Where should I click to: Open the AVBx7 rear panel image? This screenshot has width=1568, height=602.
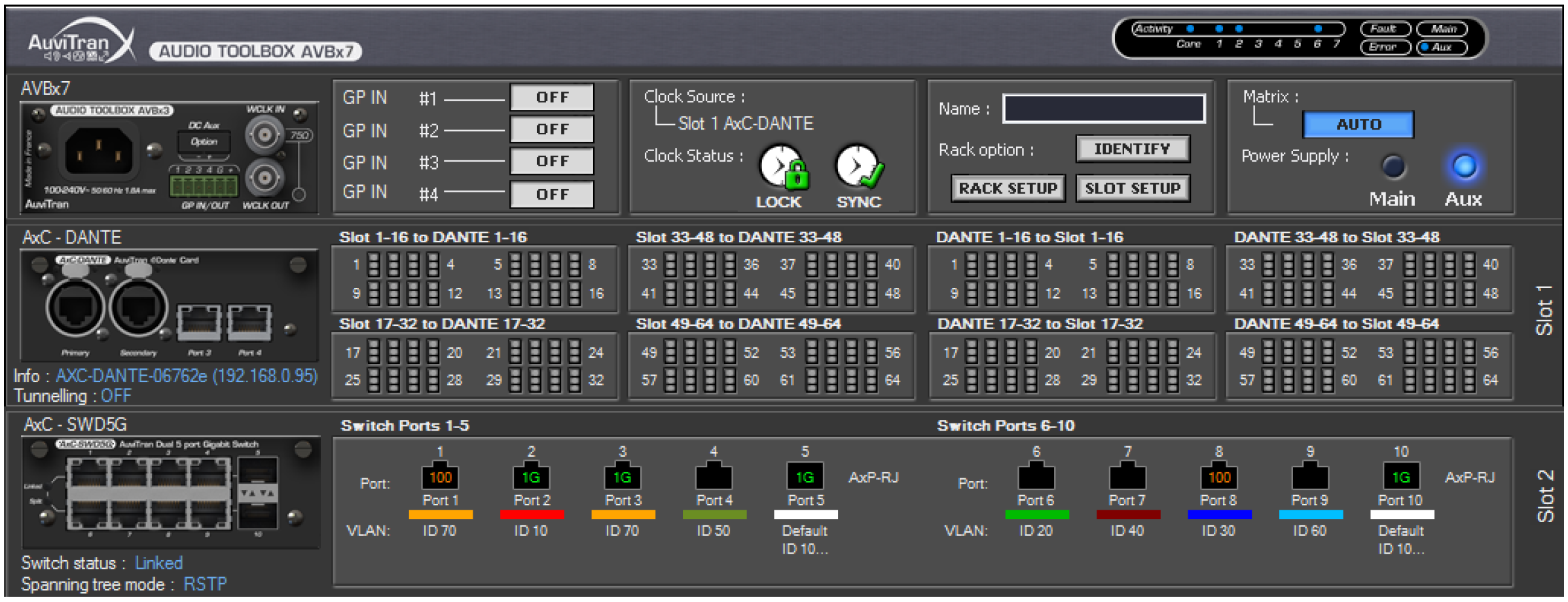[169, 158]
